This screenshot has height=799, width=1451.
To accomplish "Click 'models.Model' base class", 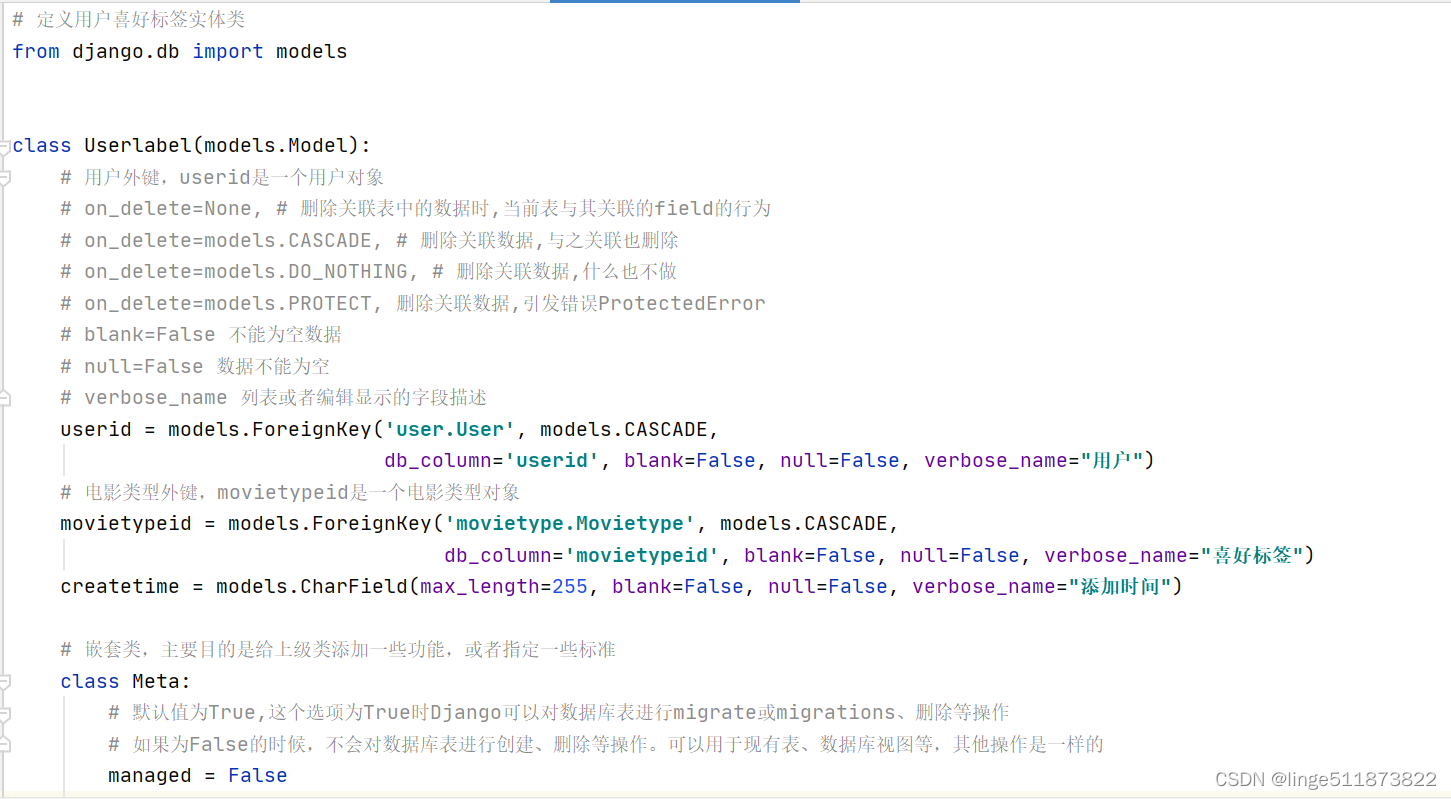I will click(276, 146).
